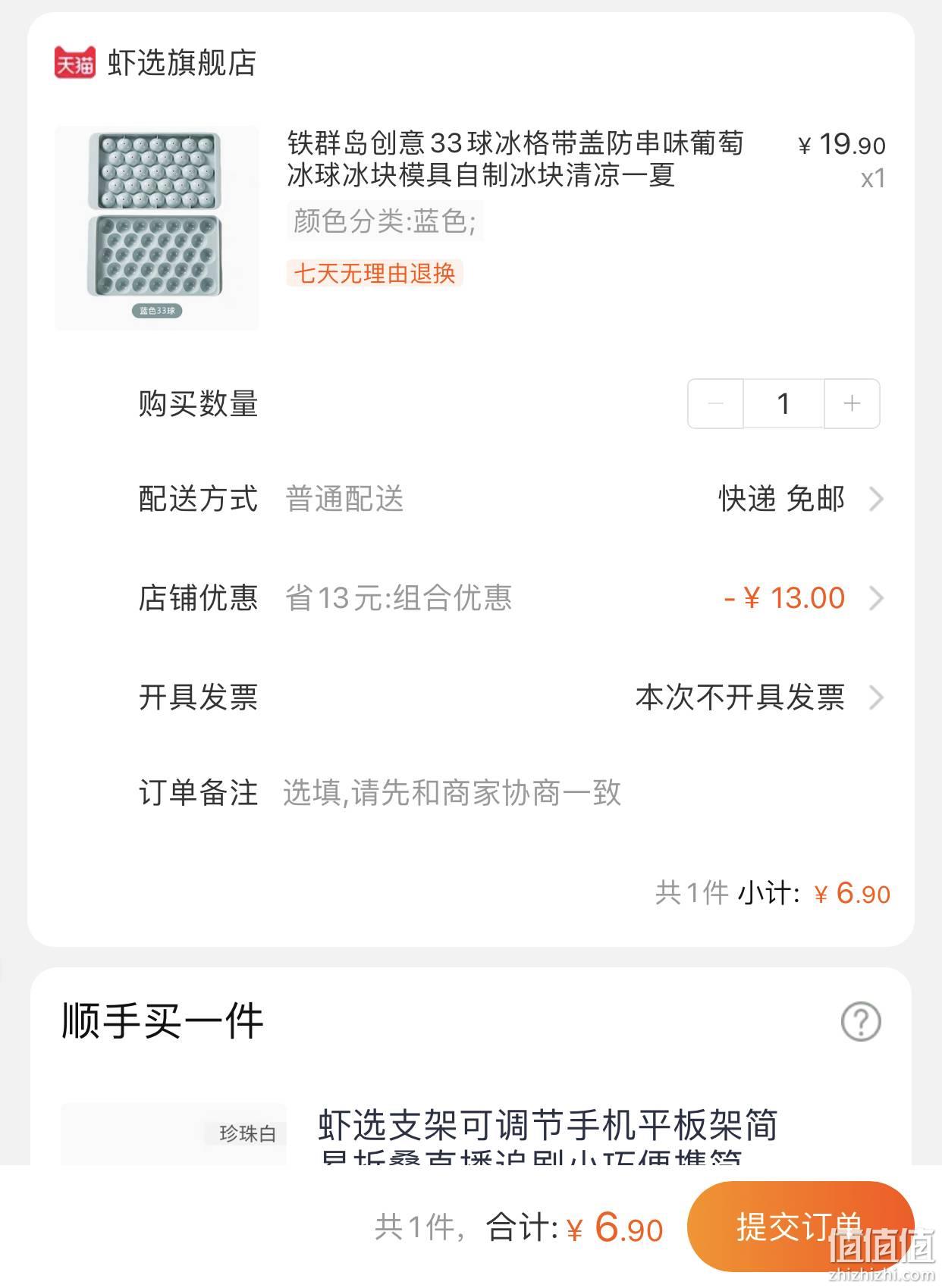This screenshot has height=1288, width=942.
Task: Increase purchase quantity with plus button
Action: tap(852, 403)
